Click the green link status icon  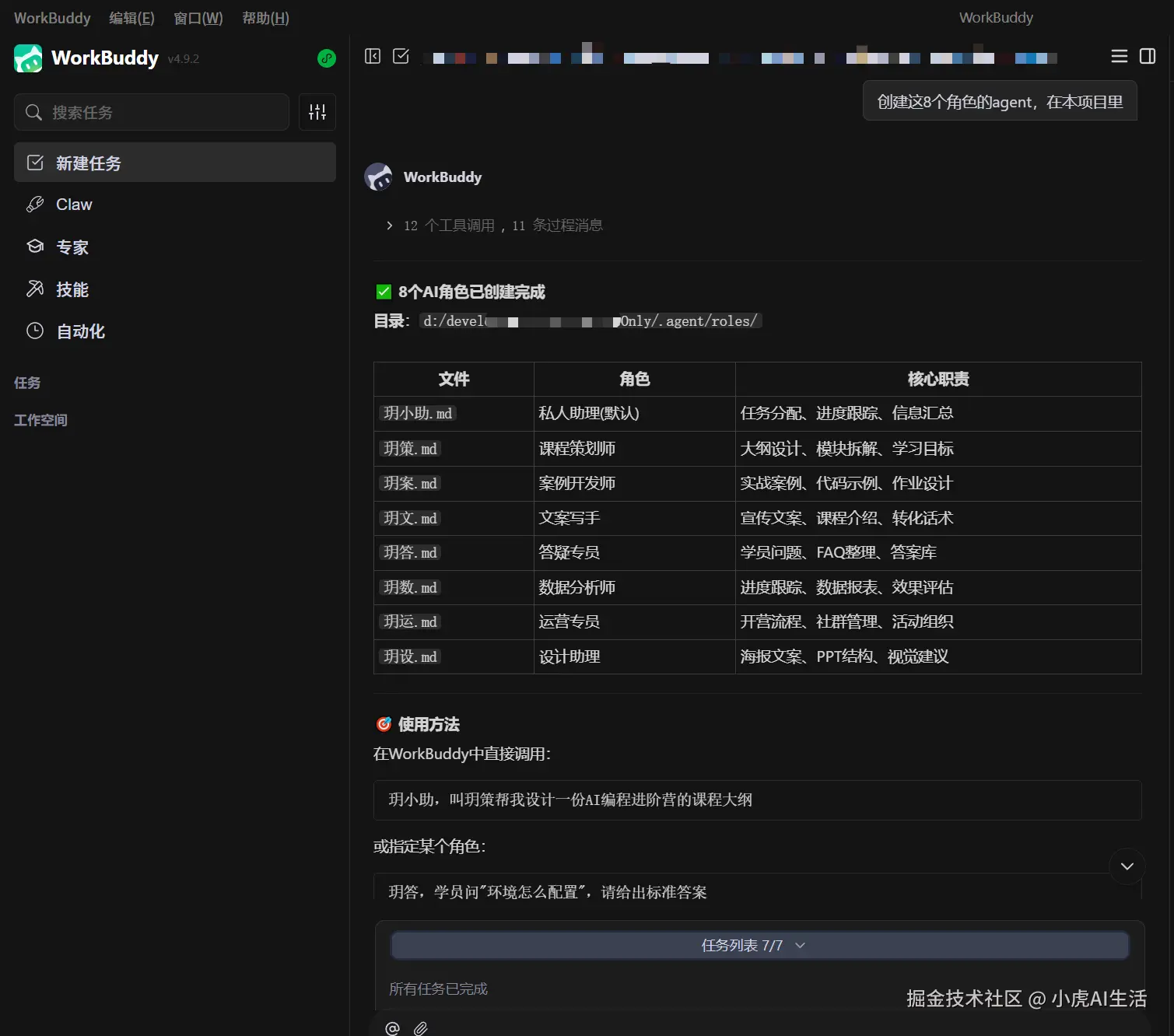(327, 58)
